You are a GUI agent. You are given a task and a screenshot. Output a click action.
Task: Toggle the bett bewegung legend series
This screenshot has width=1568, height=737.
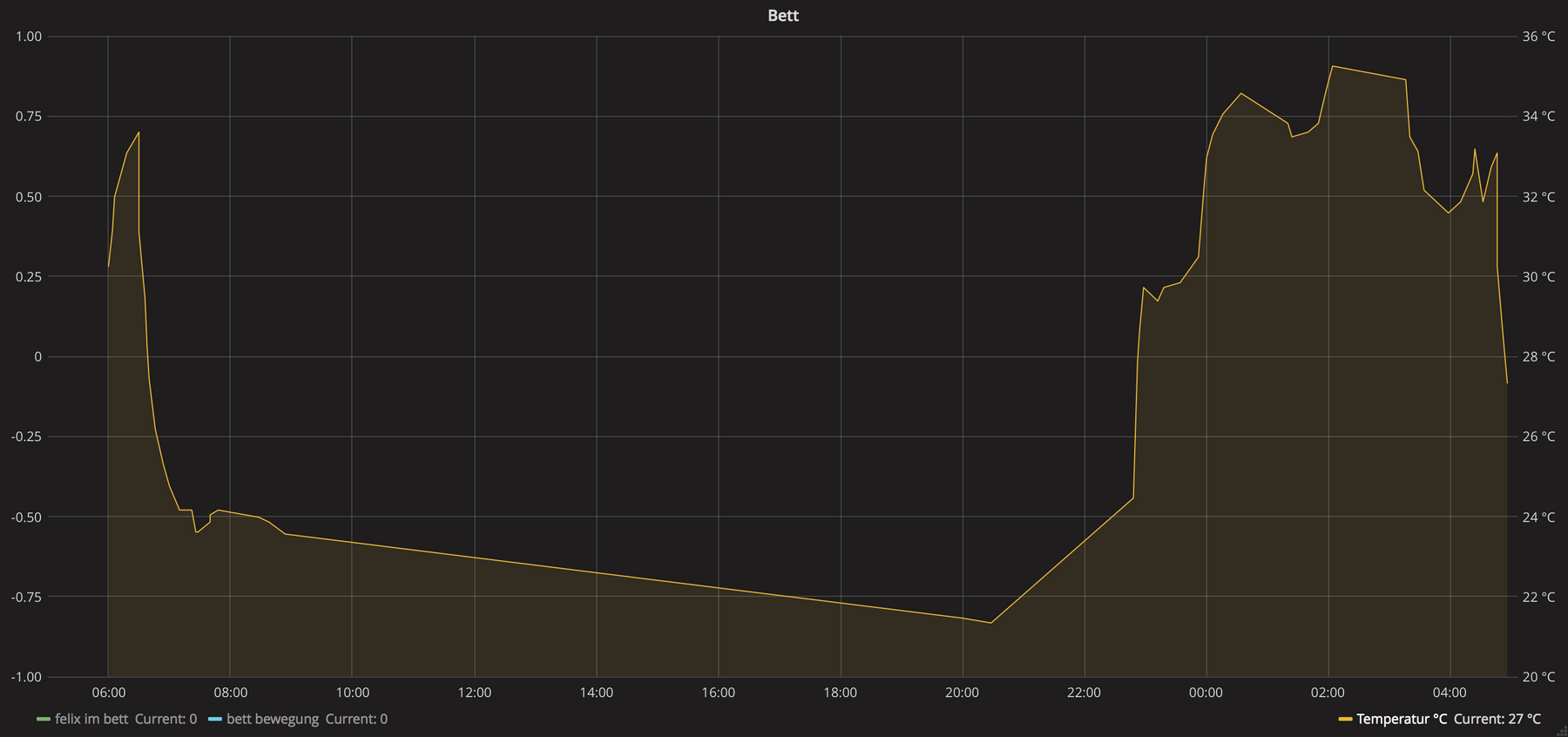tap(273, 719)
